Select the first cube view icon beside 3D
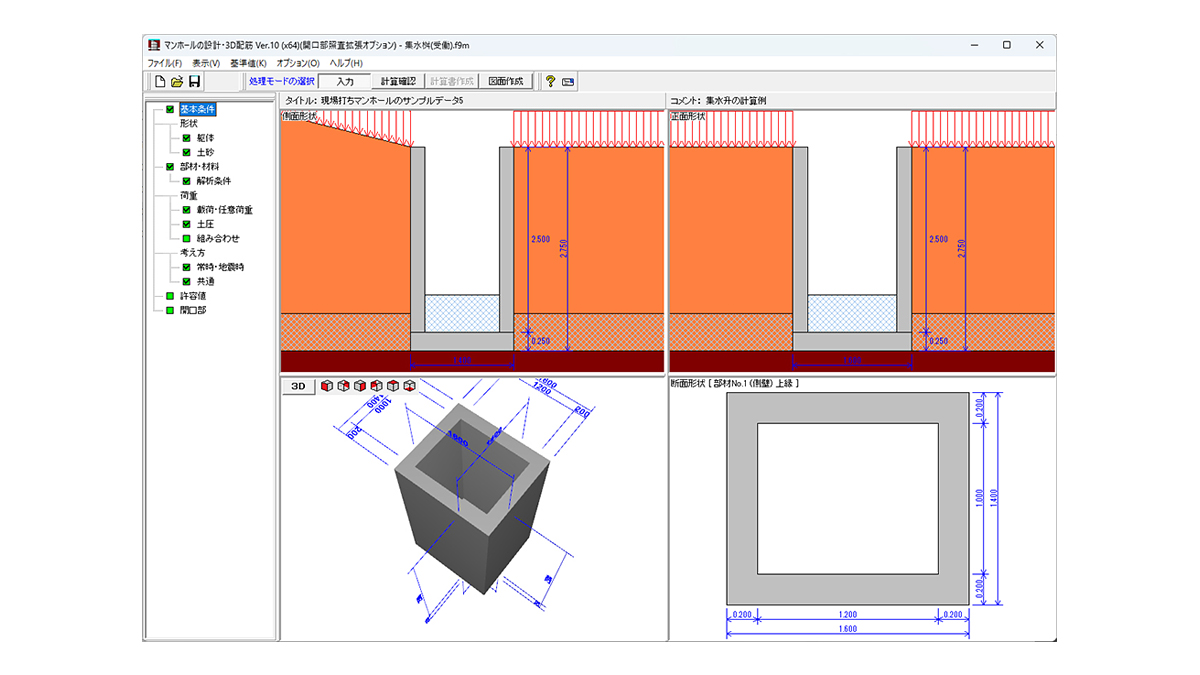1200x675 pixels. pyautogui.click(x=327, y=386)
